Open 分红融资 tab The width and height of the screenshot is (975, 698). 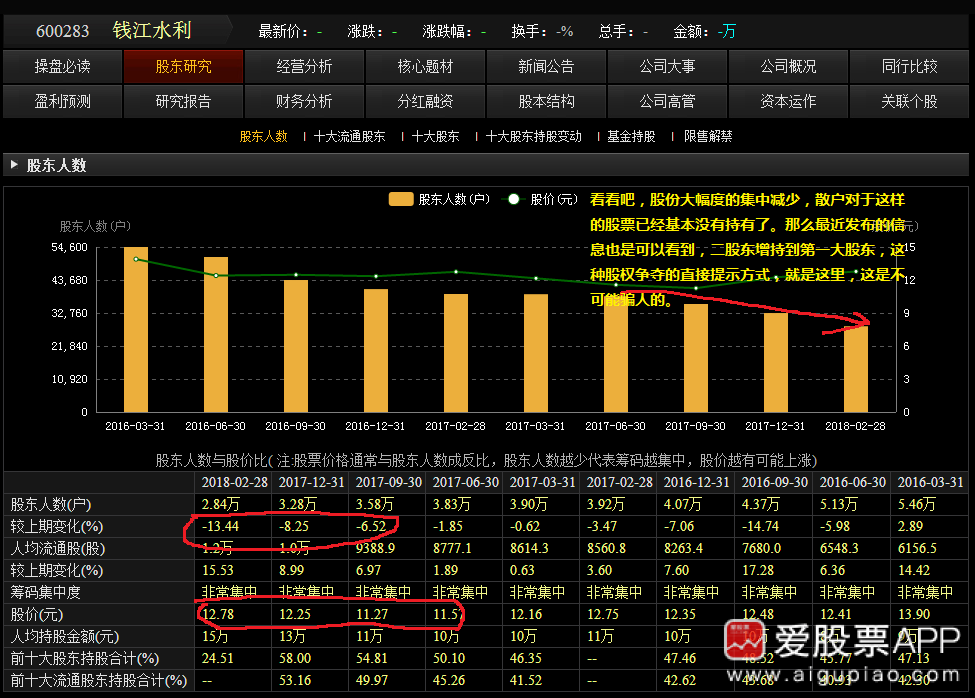click(425, 101)
